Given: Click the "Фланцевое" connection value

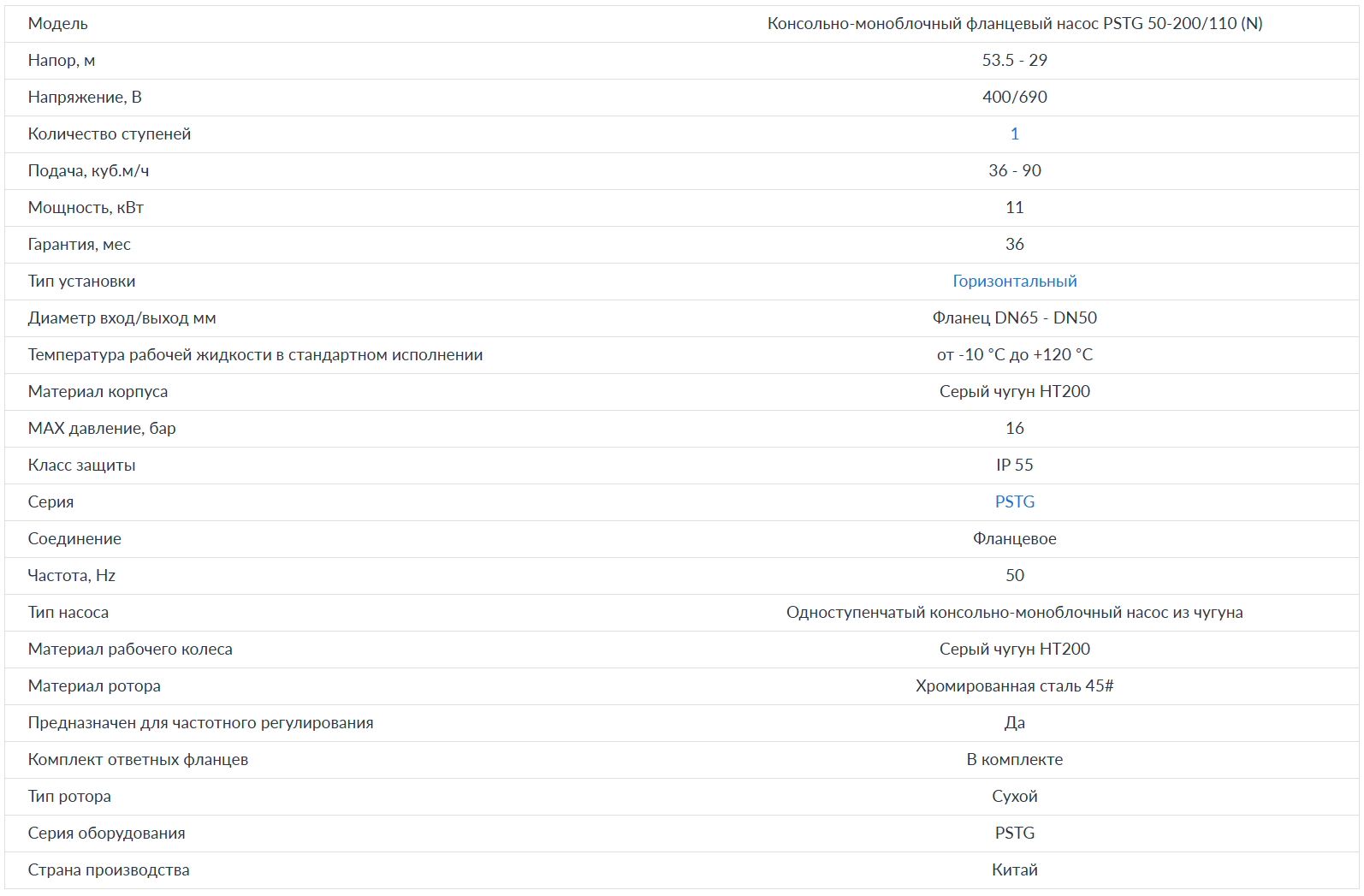Looking at the screenshot, I should point(1014,539).
